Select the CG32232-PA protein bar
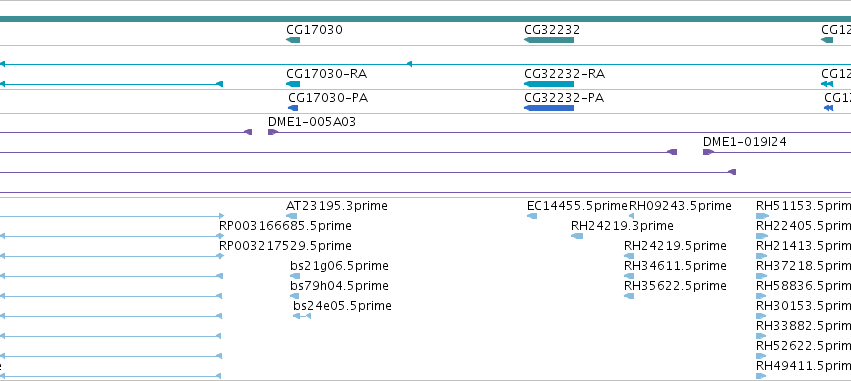The image size is (851, 381). (x=549, y=108)
